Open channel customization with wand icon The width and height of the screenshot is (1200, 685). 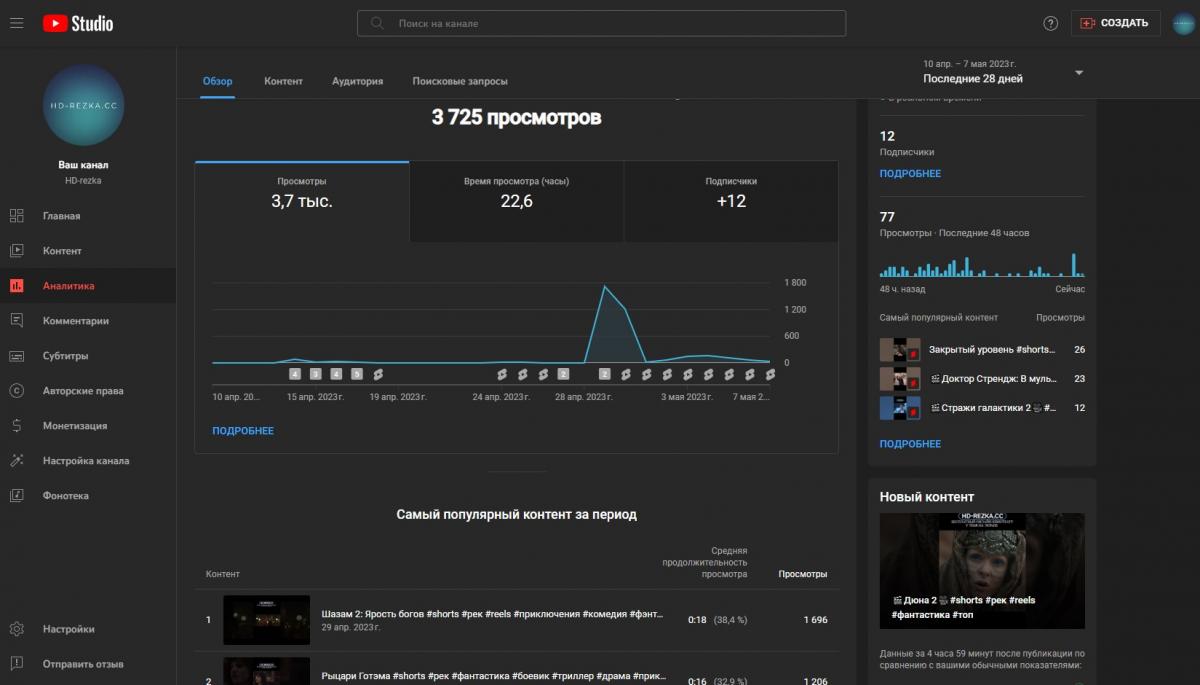point(85,461)
